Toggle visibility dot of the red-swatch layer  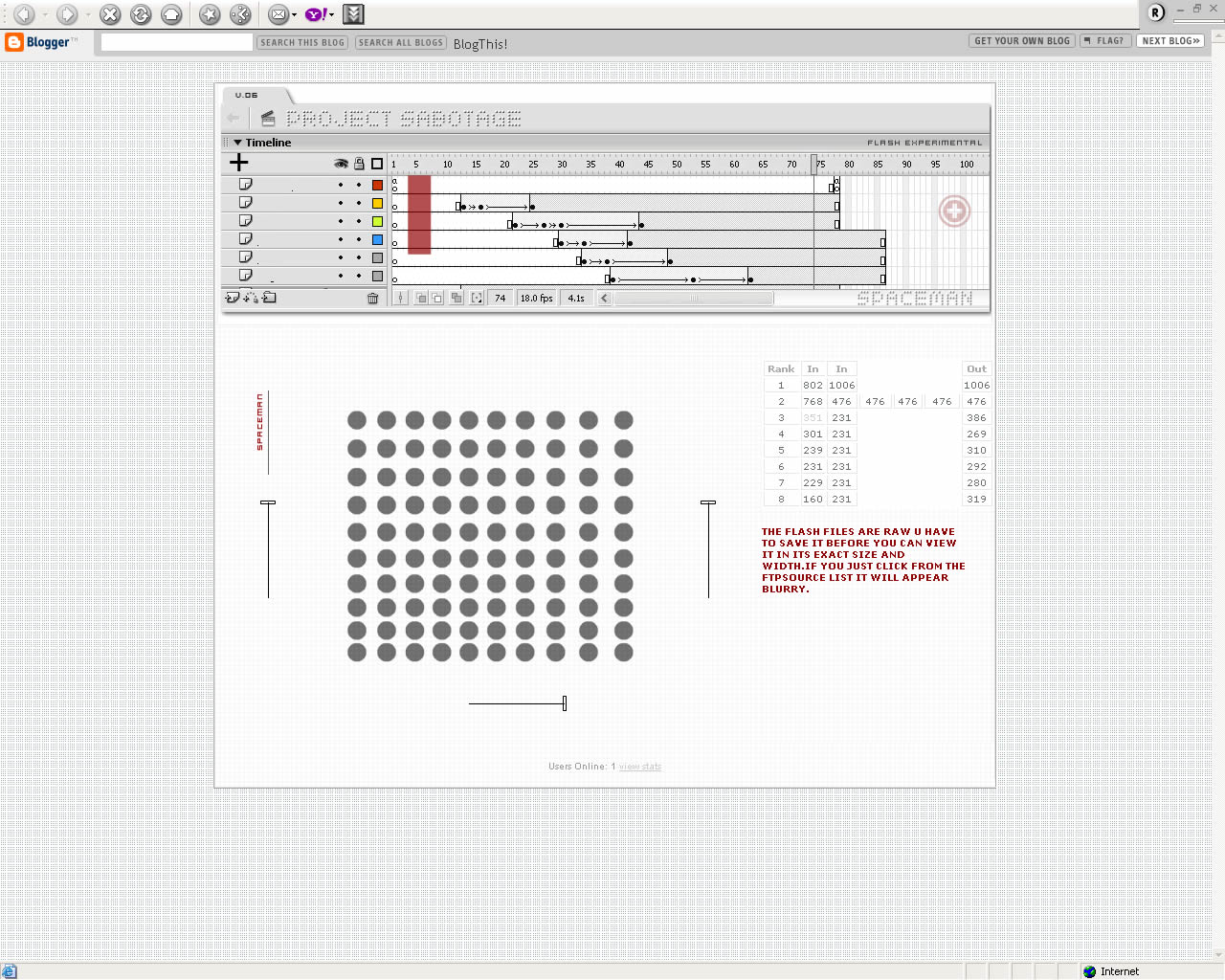tap(341, 185)
